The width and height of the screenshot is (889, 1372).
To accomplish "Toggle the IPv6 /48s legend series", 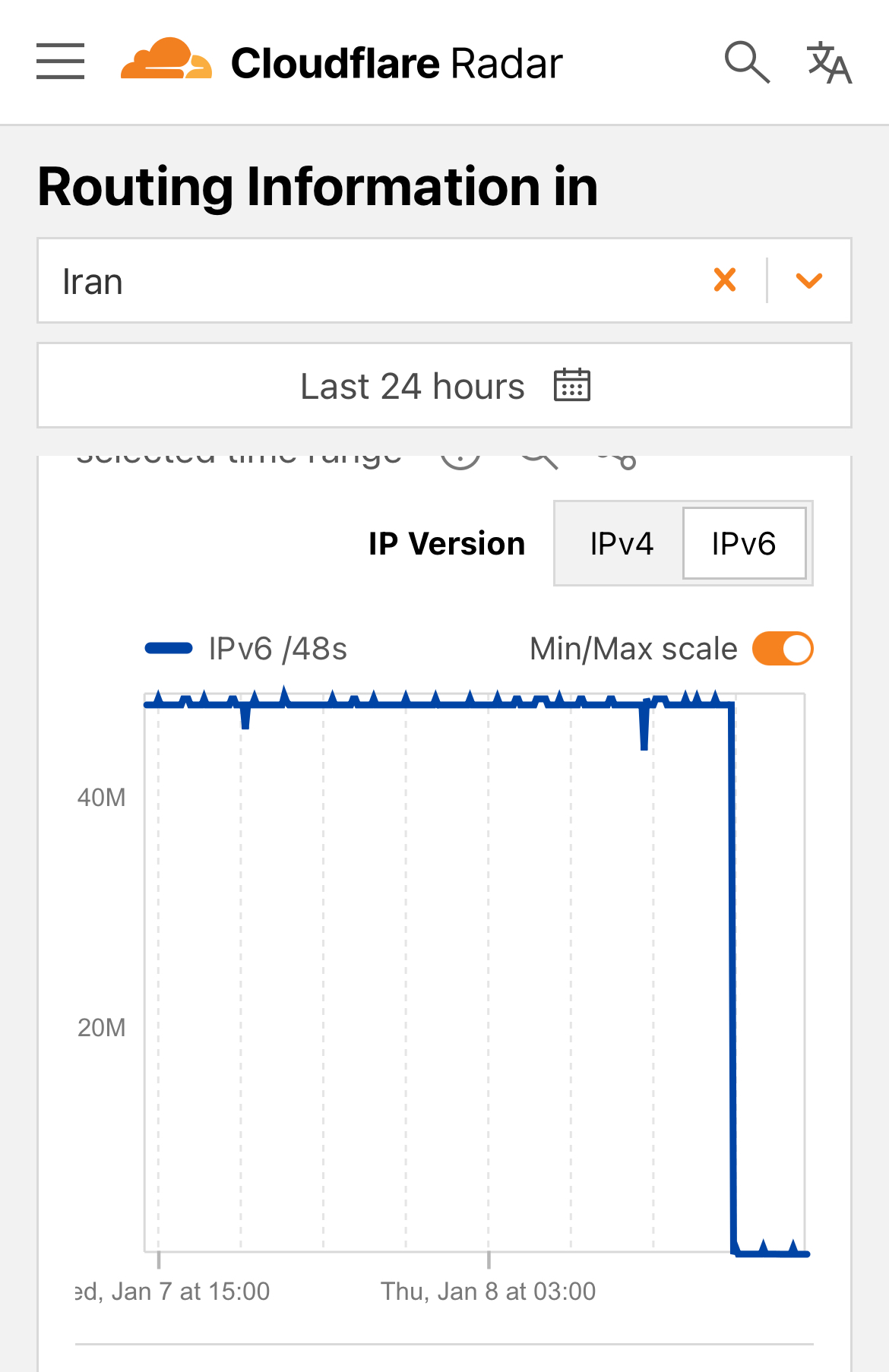I will [277, 649].
